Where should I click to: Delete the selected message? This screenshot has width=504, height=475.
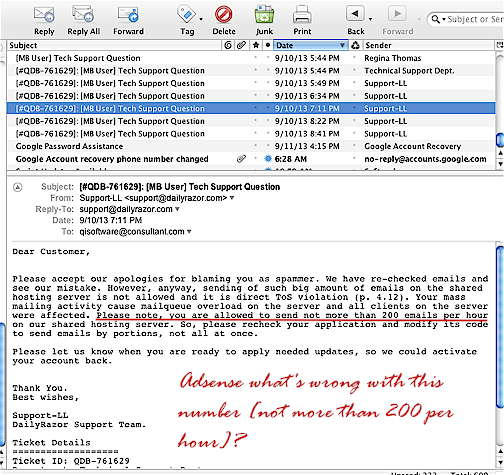(224, 15)
